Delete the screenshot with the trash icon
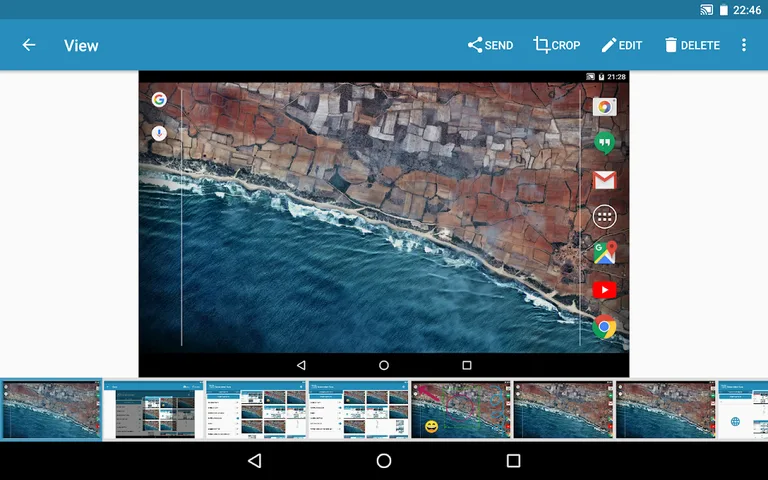 pos(691,45)
